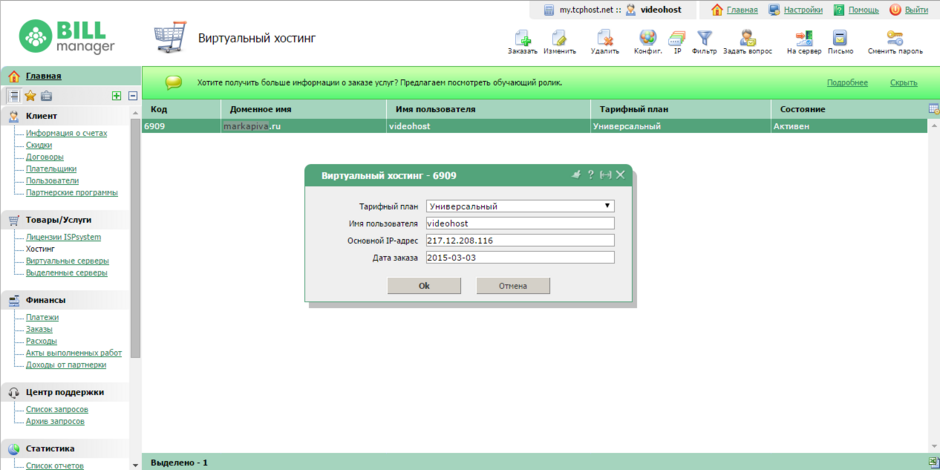Image resolution: width=940 pixels, height=470 pixels.
Task: Click the Удалить delete icon
Action: [604, 38]
